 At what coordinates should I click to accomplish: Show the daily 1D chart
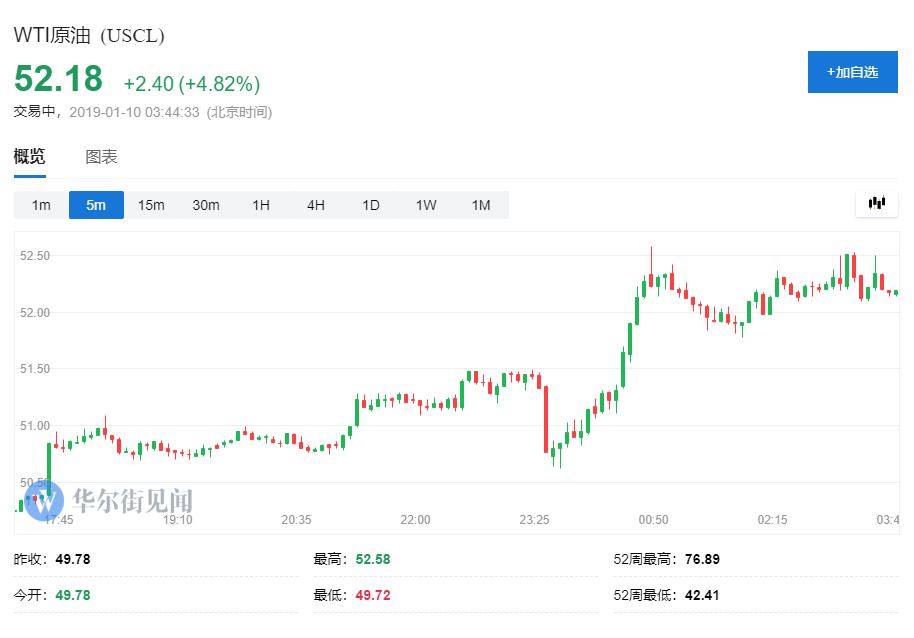[x=371, y=205]
